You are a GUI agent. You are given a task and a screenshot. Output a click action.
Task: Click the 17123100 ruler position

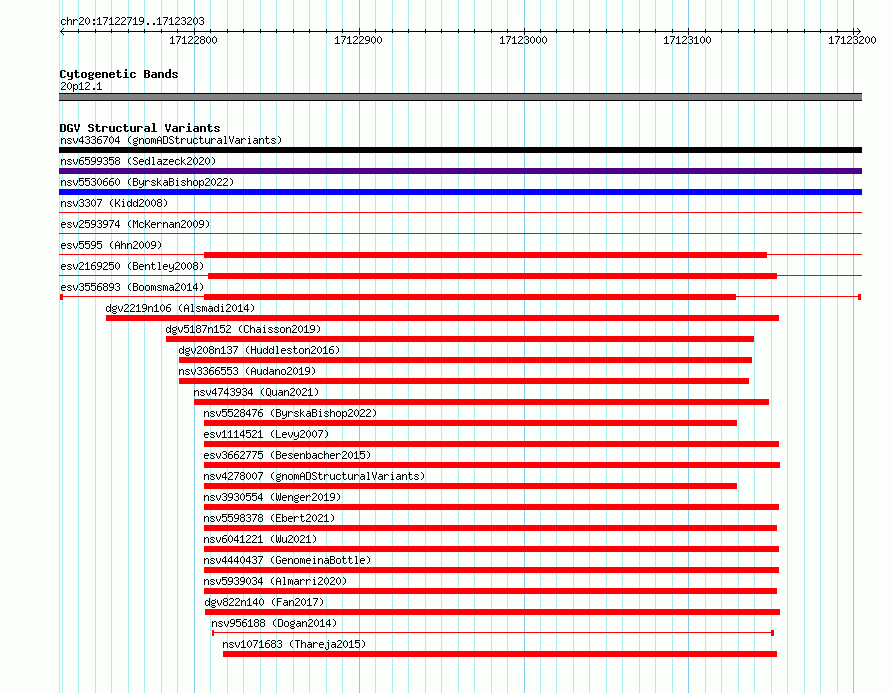pos(687,40)
